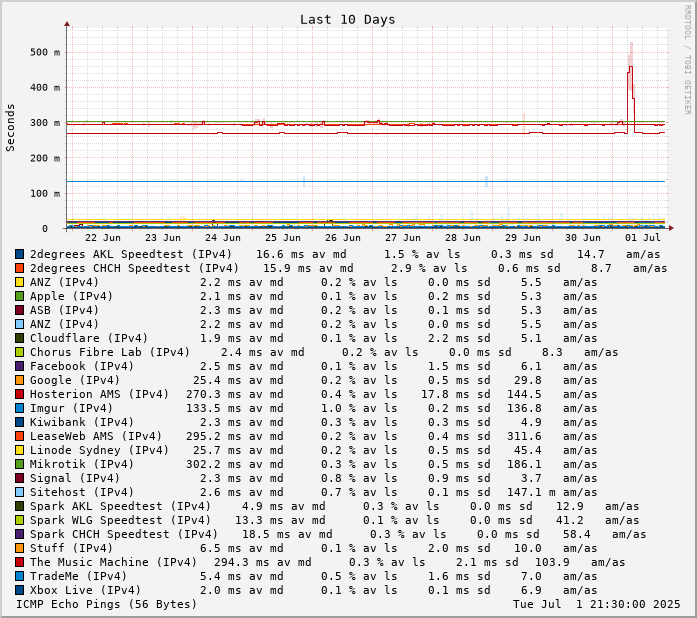Click the Google (IPv4) orange swatch

pyautogui.click(x=19, y=380)
